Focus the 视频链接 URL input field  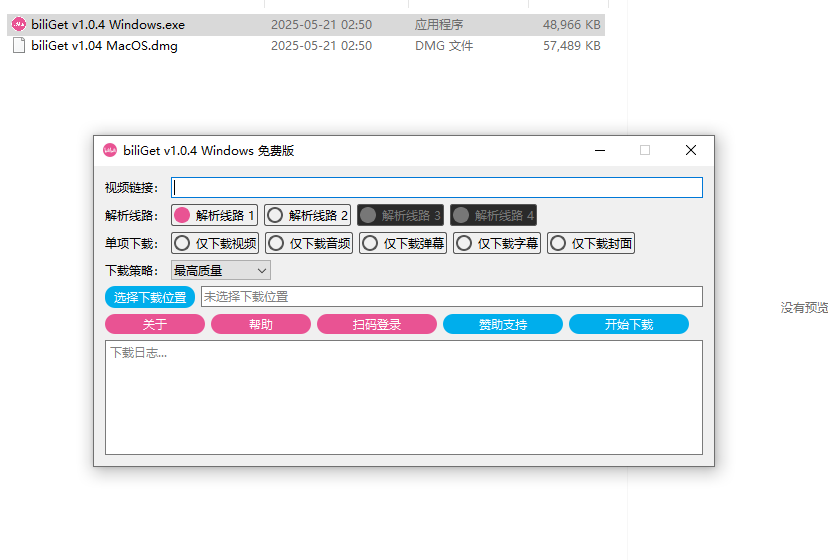[437, 188]
